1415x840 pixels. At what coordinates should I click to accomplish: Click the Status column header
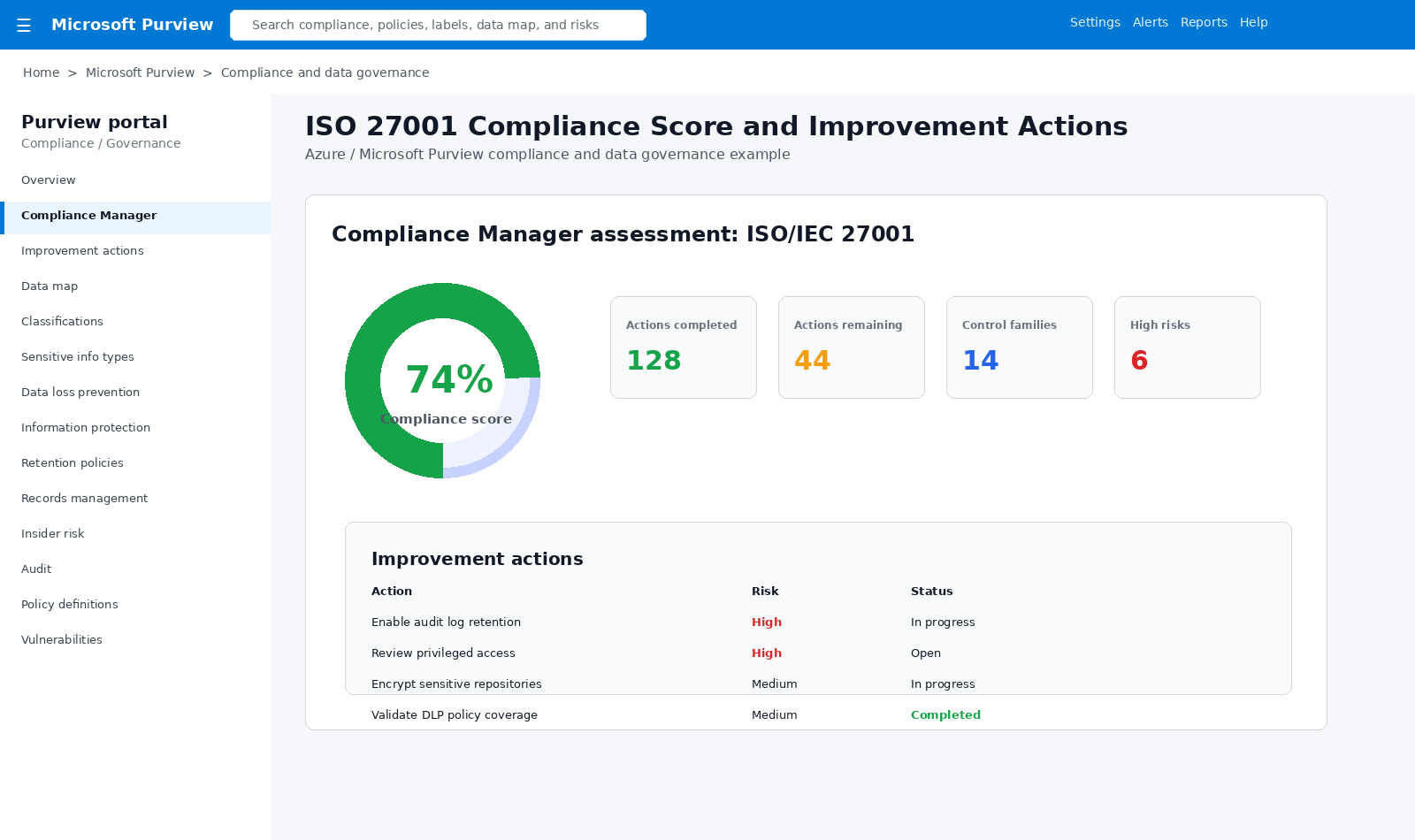click(932, 592)
